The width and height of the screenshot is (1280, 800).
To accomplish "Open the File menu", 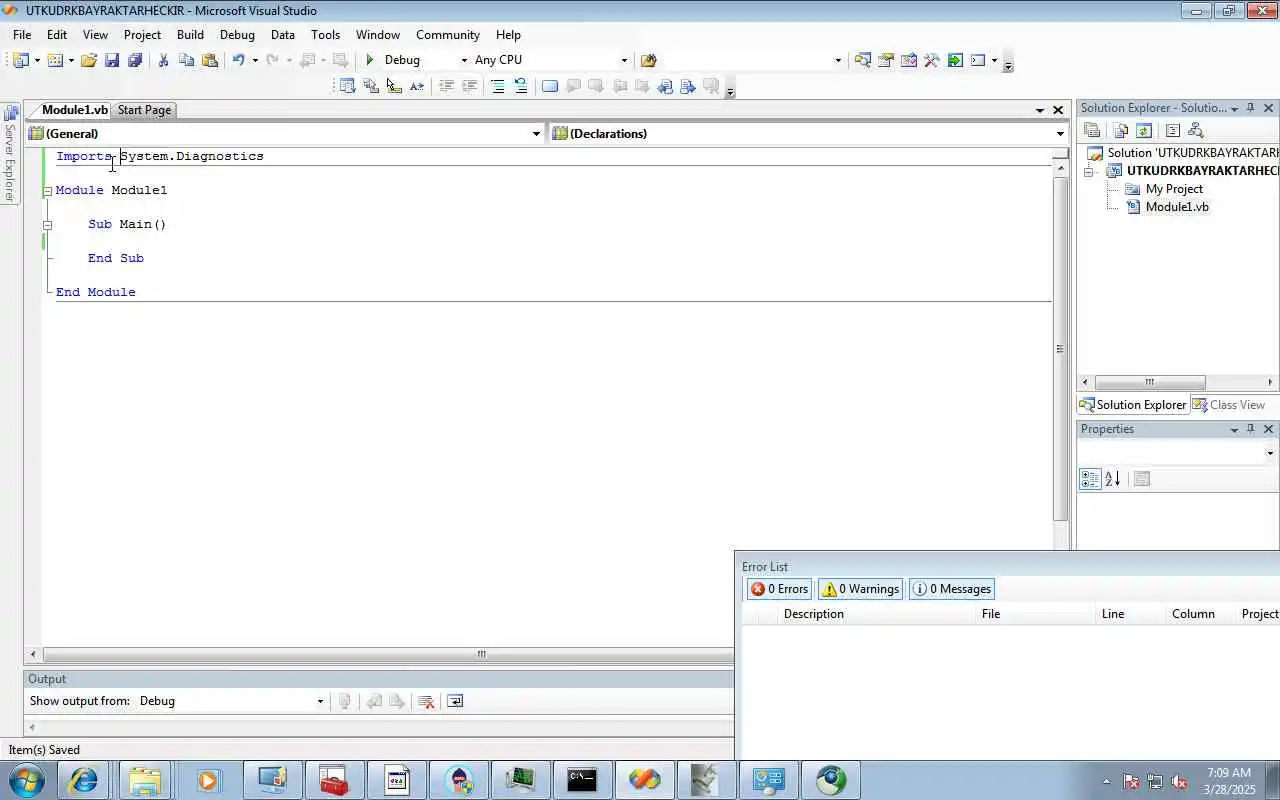I will pos(22,34).
